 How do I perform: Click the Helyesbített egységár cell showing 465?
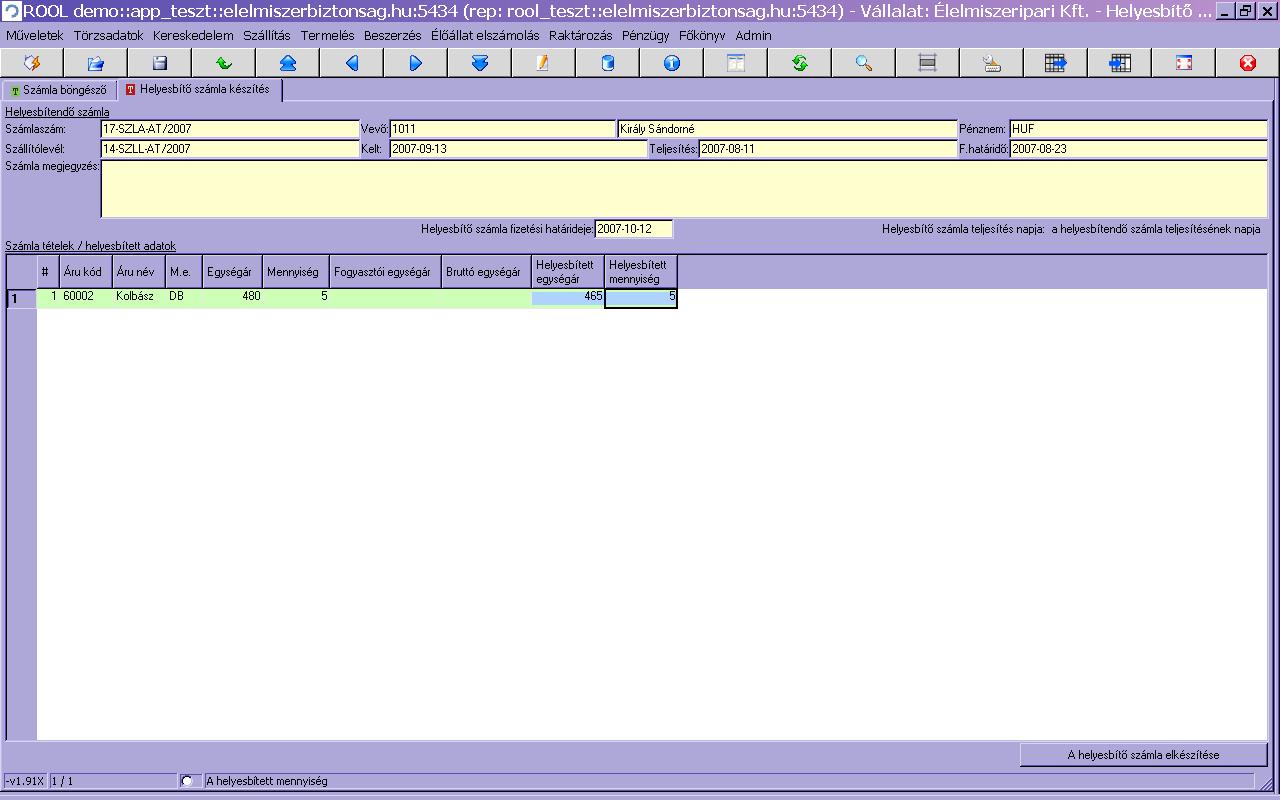click(568, 297)
